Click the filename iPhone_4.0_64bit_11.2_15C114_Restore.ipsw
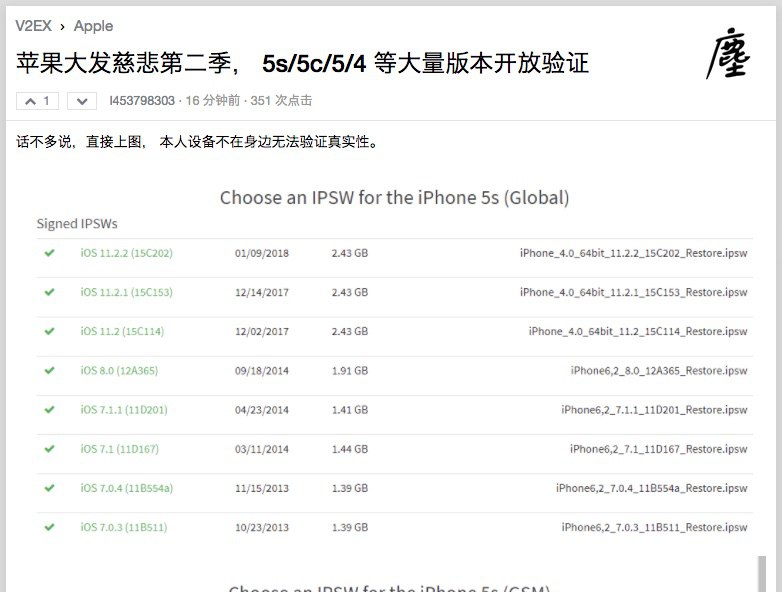Image resolution: width=782 pixels, height=592 pixels. [638, 331]
